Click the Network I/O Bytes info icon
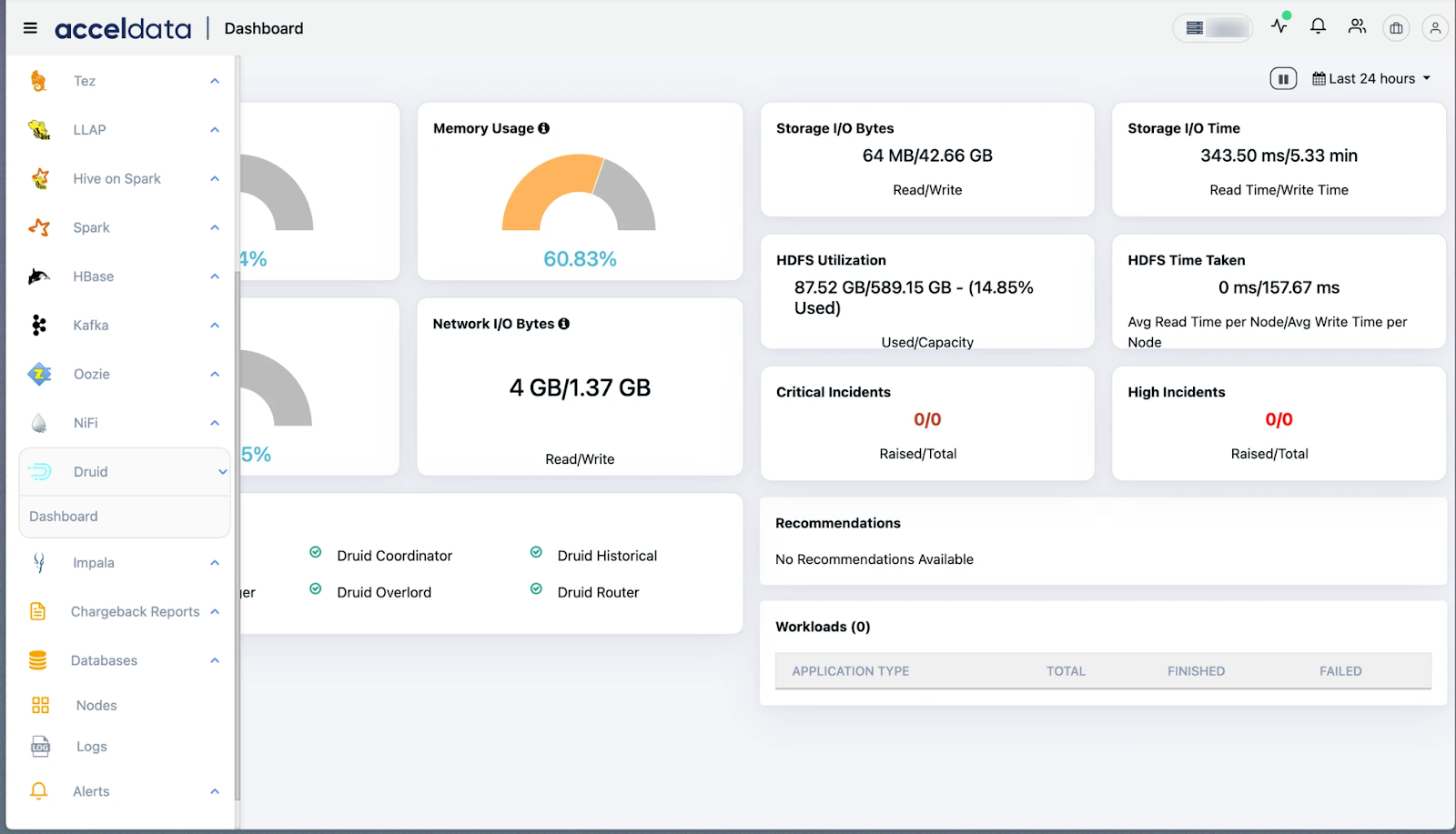This screenshot has width=1456, height=834. coord(564,324)
